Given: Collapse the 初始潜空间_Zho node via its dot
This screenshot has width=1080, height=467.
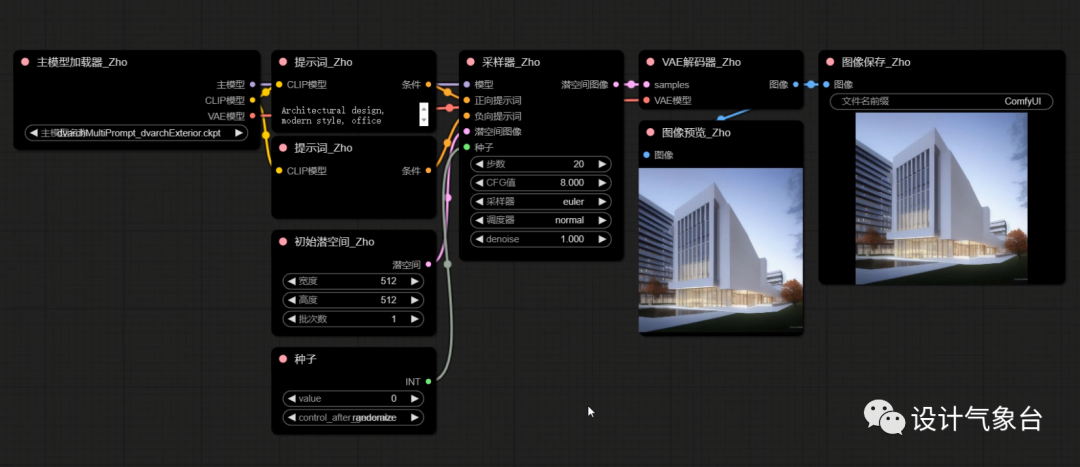Looking at the screenshot, I should (283, 242).
